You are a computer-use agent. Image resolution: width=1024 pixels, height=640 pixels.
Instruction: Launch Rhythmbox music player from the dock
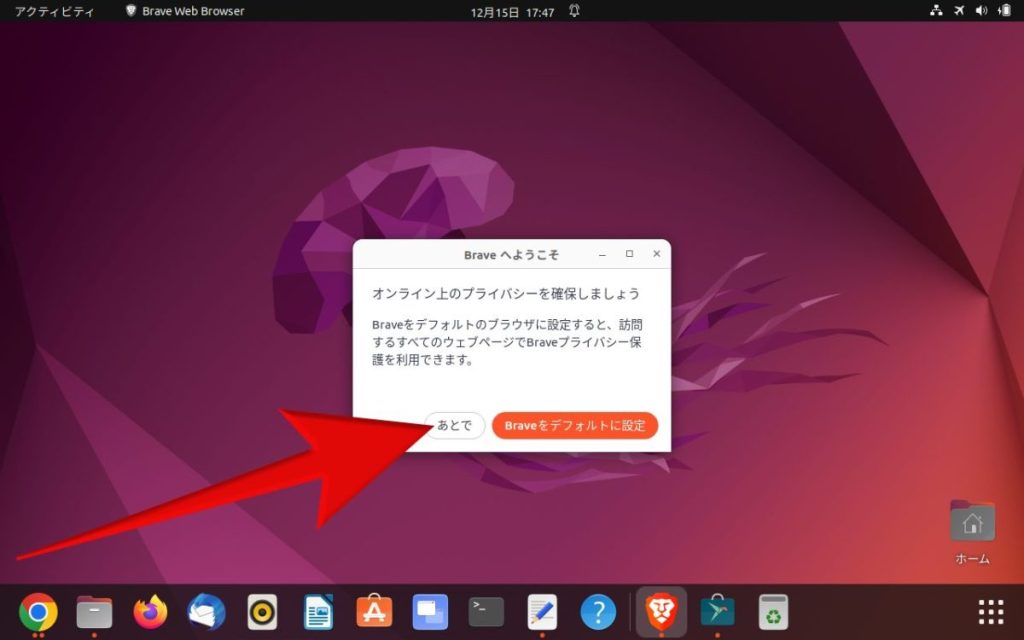point(263,612)
